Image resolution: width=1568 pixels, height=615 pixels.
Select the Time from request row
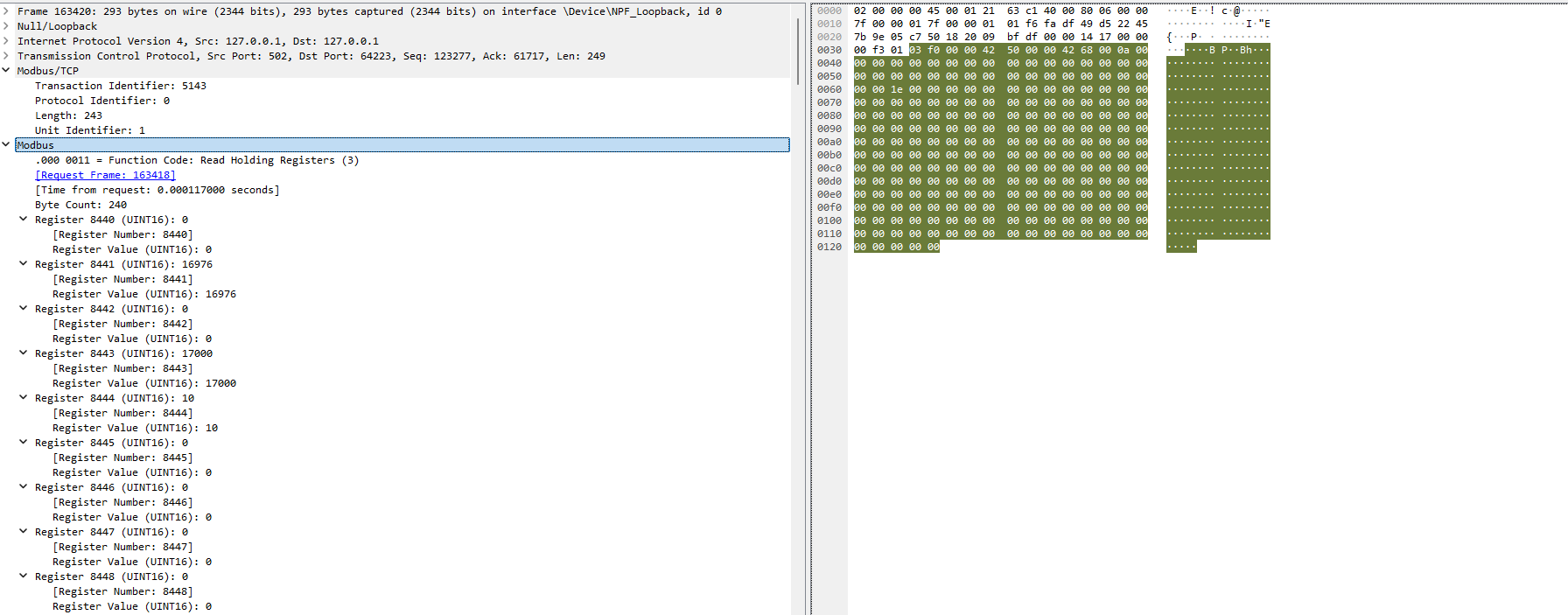(x=157, y=190)
